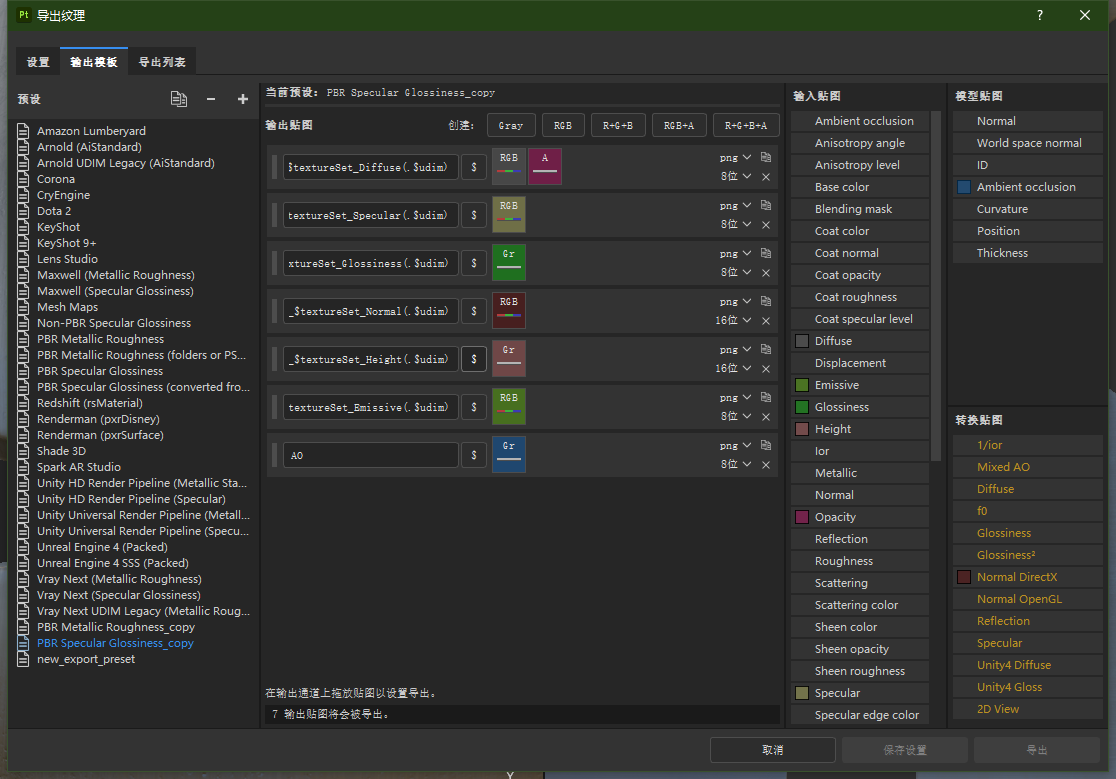The height and width of the screenshot is (779, 1116).
Task: Open 16-bit depth dropdown for Normal row
Action: pos(733,320)
